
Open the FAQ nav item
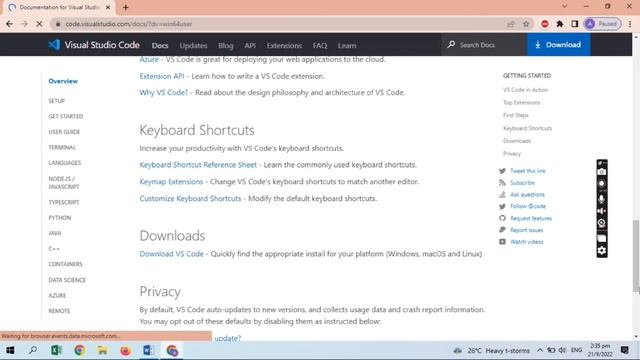coord(320,45)
